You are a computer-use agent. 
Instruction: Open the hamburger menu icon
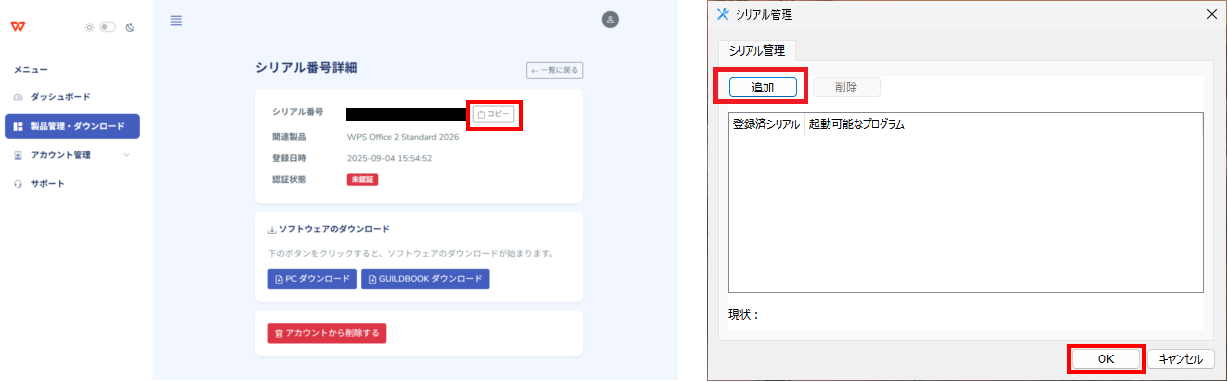point(176,20)
